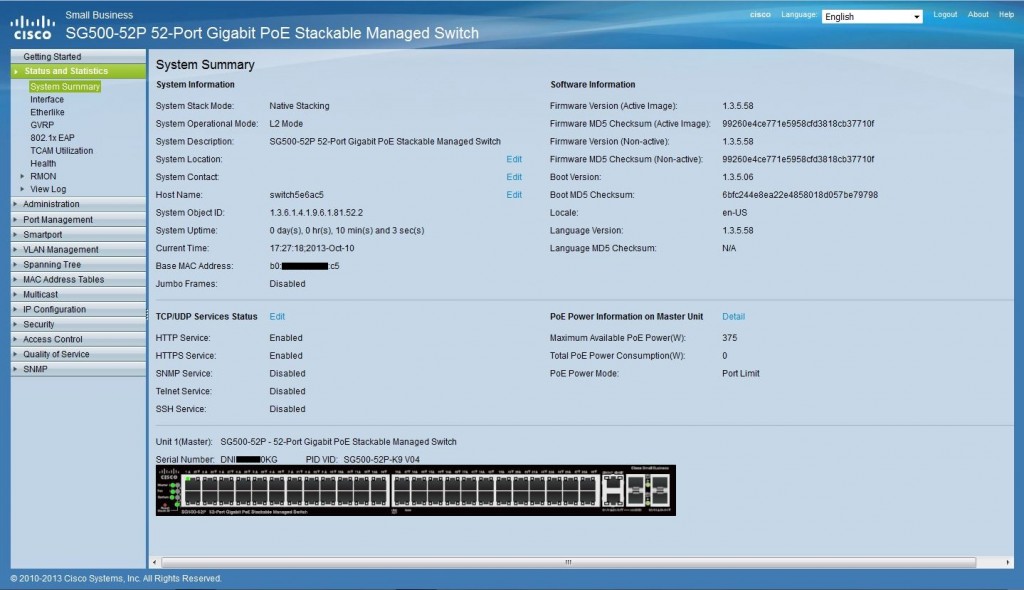Edit the Host Name
Viewport: 1024px width, 590px height.
(x=514, y=195)
